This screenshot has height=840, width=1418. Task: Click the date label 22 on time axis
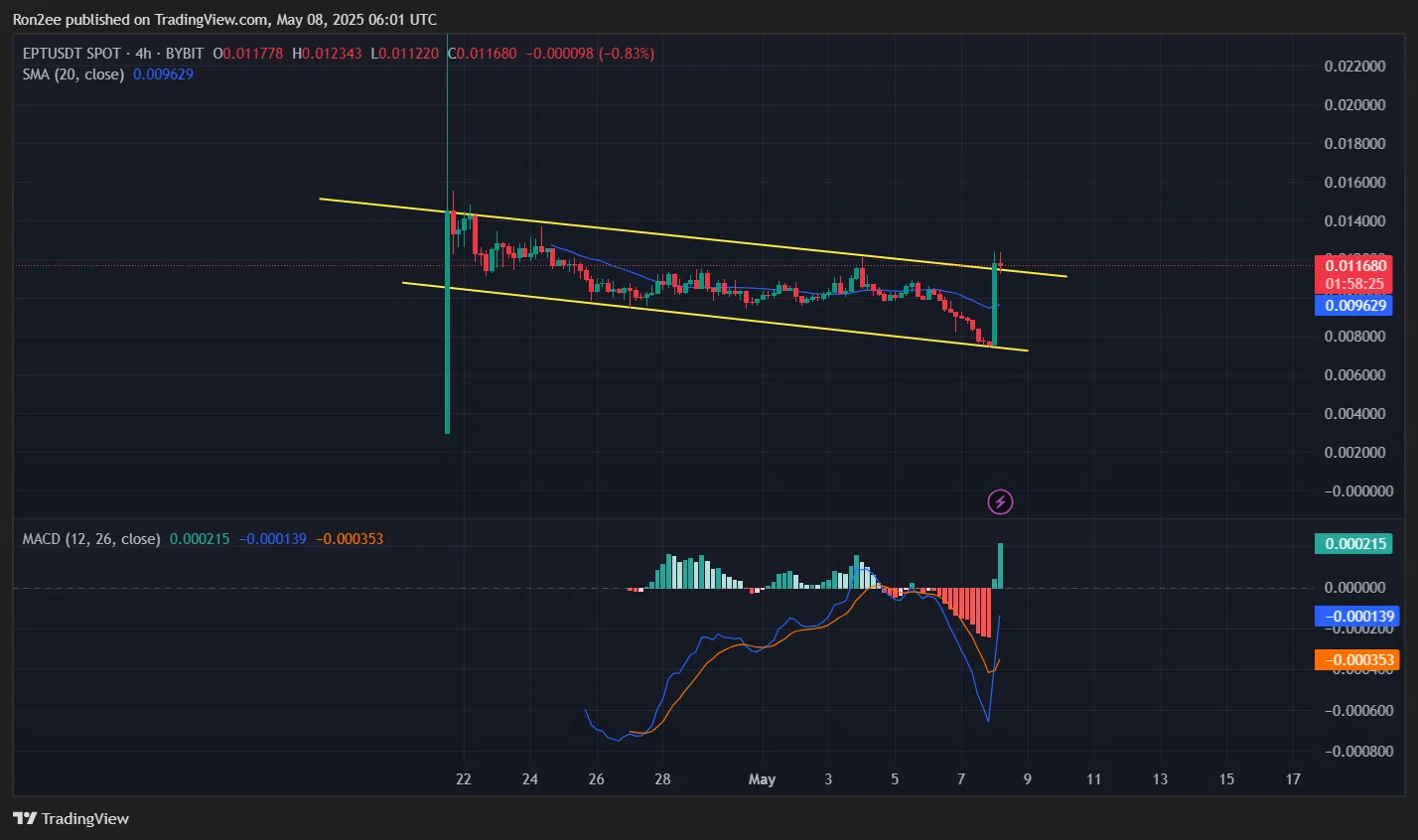point(464,779)
